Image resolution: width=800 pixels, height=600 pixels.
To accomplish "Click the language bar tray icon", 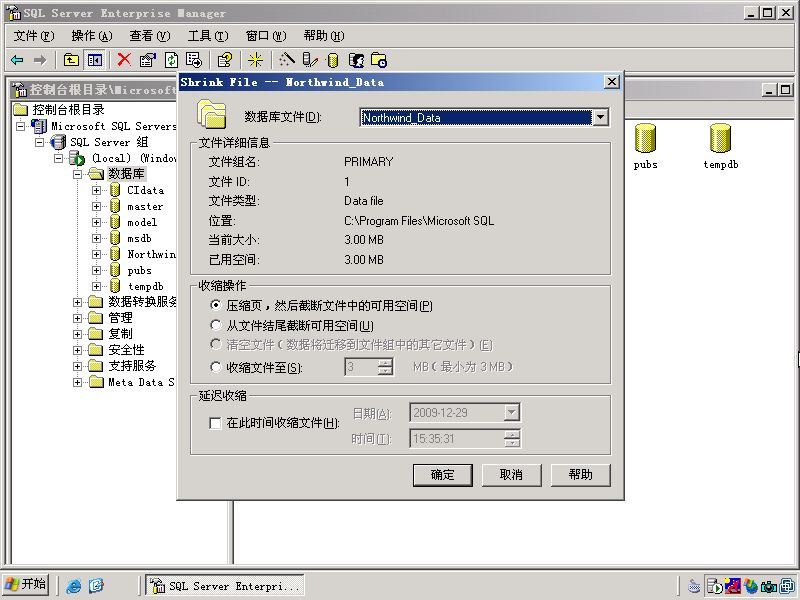I will click(694, 586).
